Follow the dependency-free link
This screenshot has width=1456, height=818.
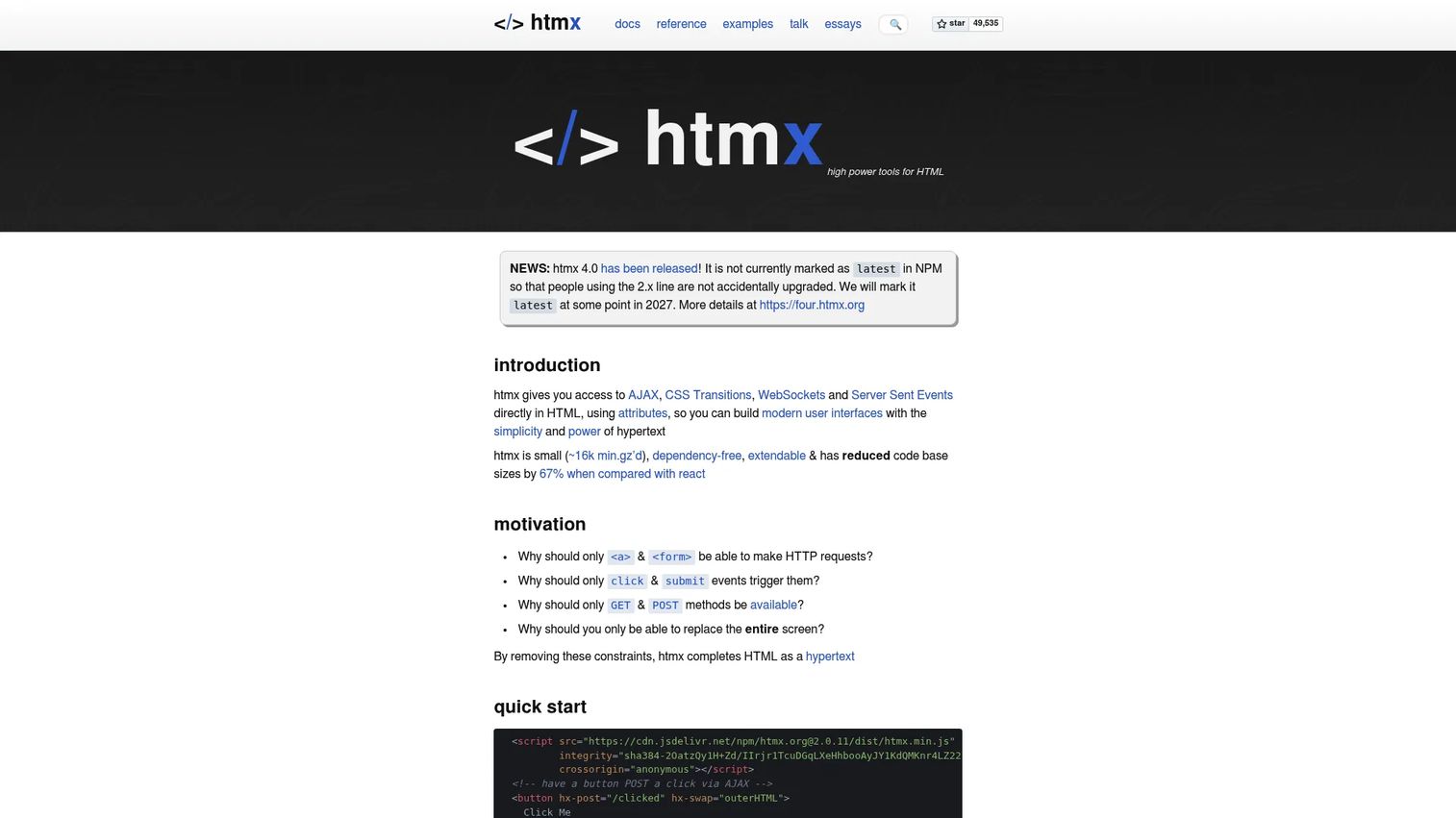(x=697, y=456)
